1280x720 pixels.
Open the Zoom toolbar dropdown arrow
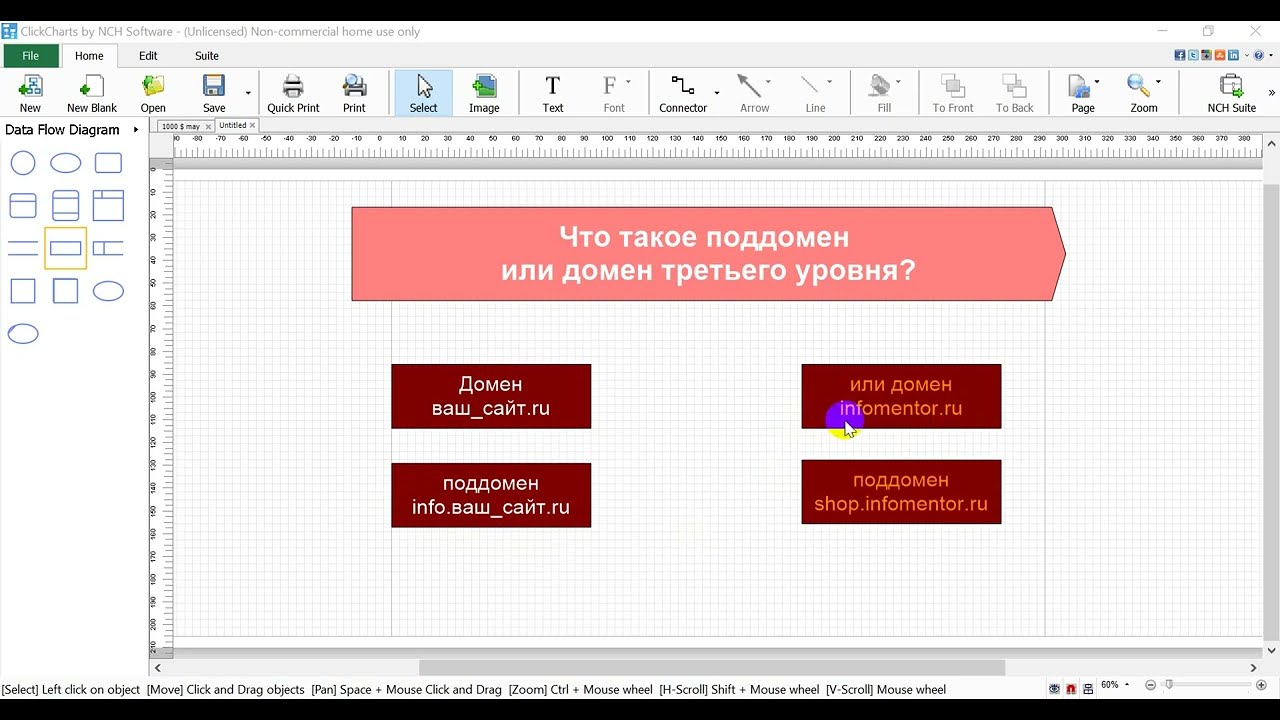coord(1158,82)
